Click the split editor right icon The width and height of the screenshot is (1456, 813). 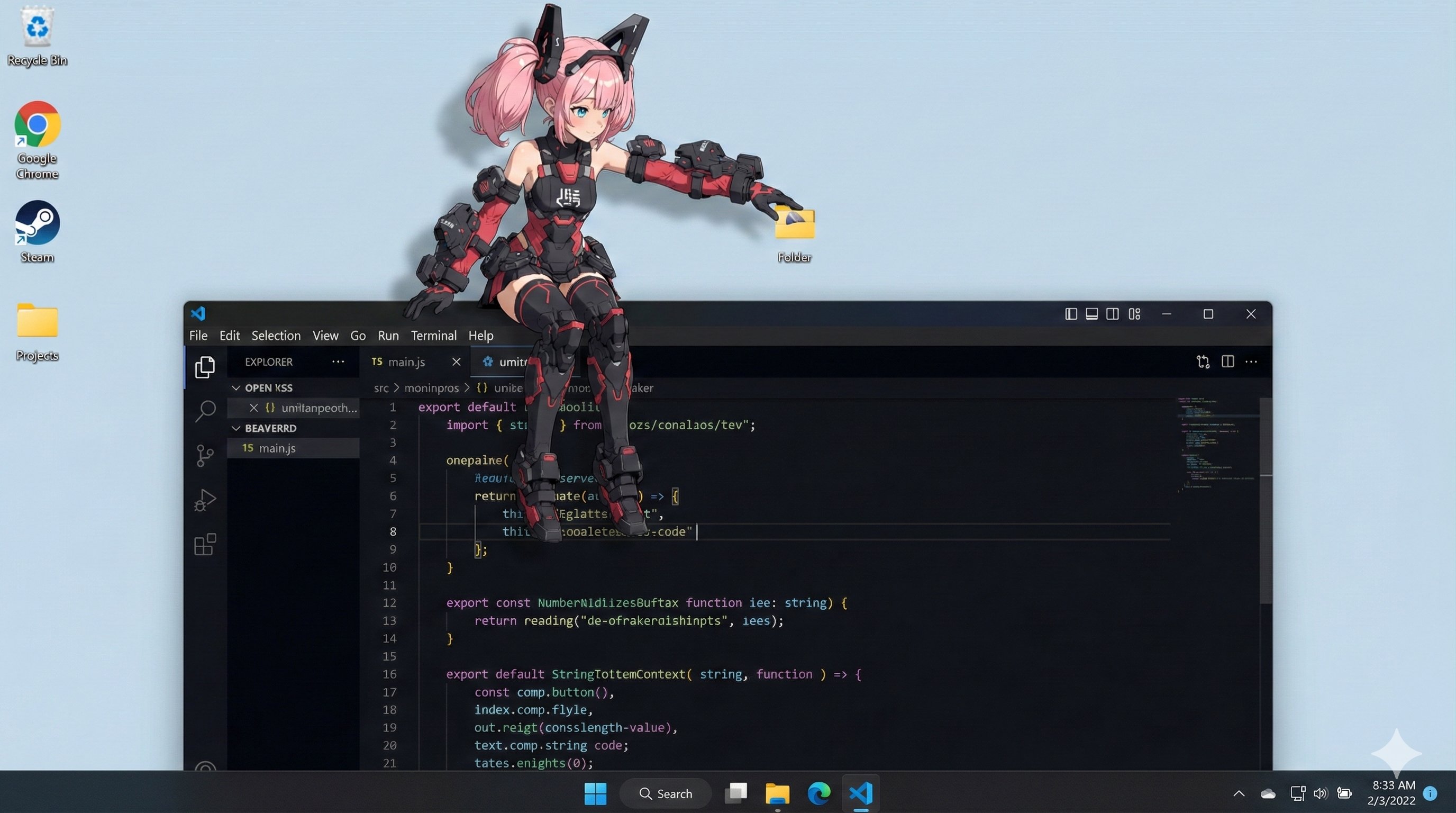tap(1227, 362)
